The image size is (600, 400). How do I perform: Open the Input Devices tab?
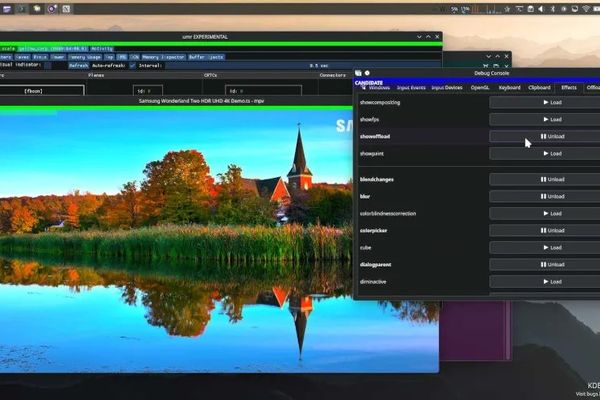point(447,88)
